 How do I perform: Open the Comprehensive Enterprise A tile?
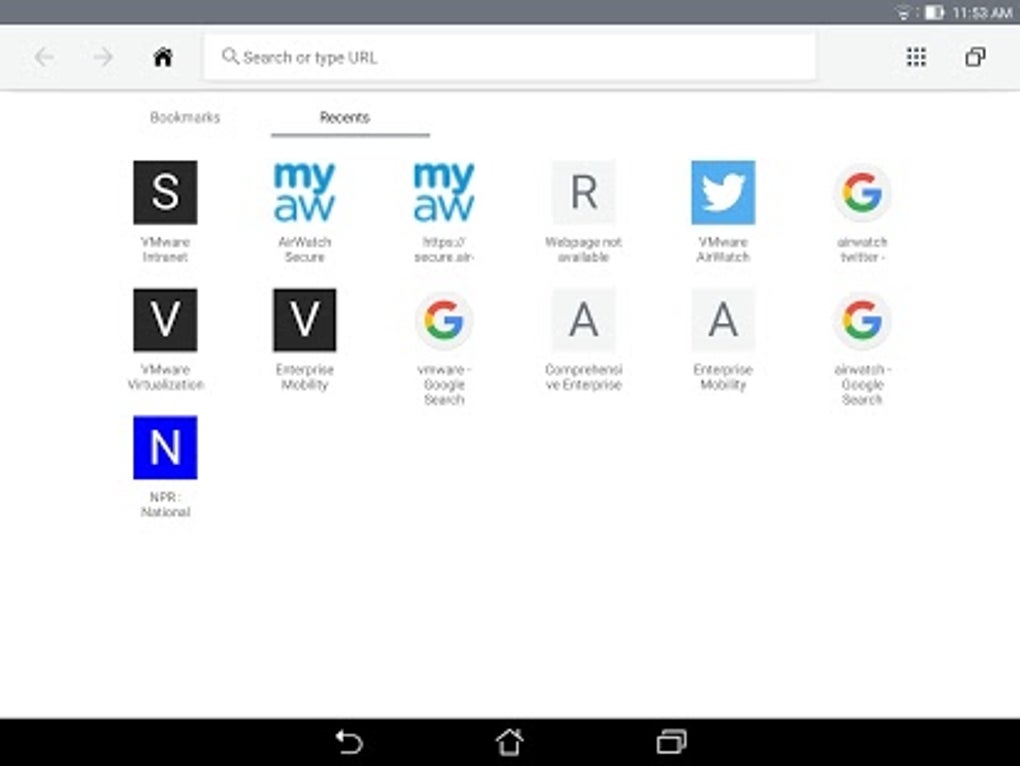tap(584, 320)
